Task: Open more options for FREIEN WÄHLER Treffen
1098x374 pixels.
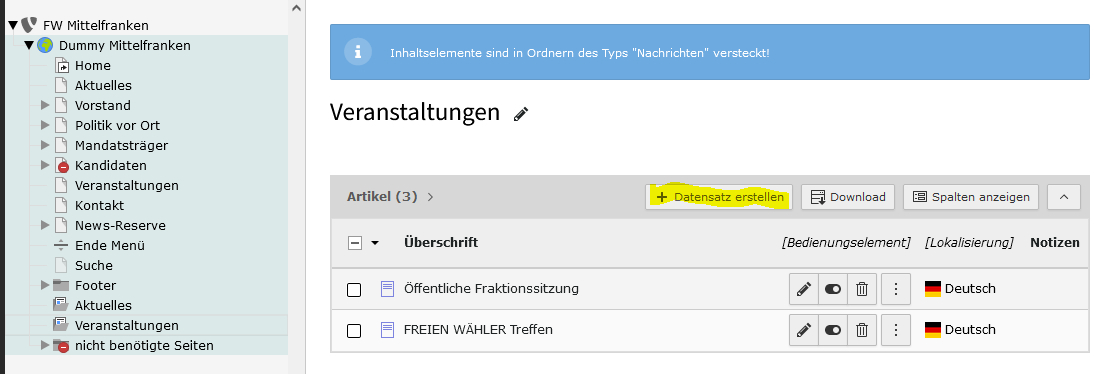Action: (x=896, y=330)
